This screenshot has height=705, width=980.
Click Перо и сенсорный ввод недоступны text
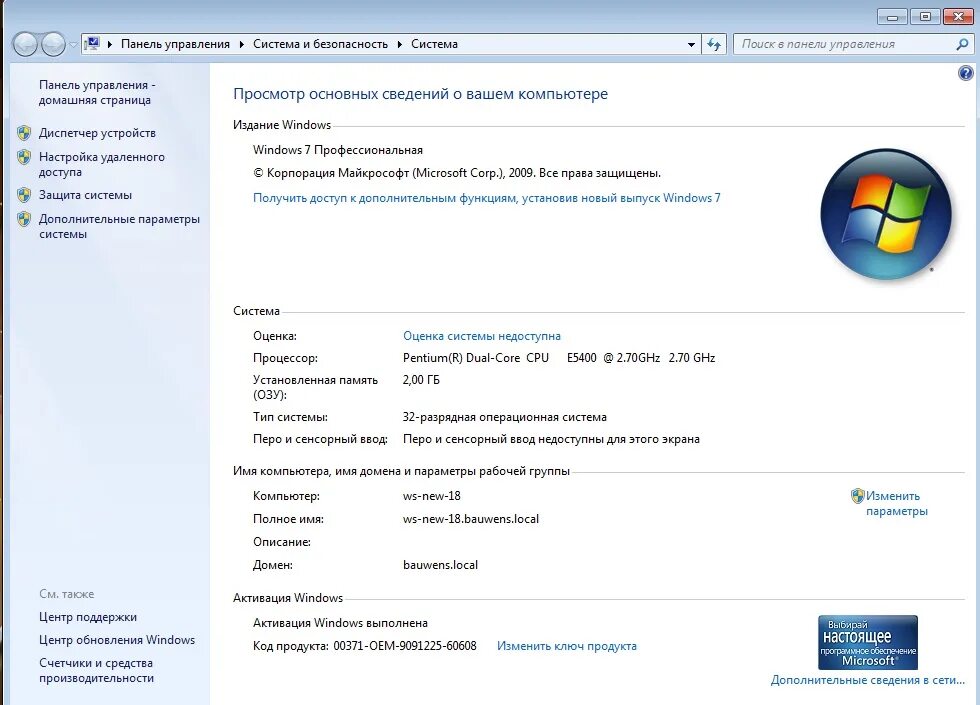551,439
